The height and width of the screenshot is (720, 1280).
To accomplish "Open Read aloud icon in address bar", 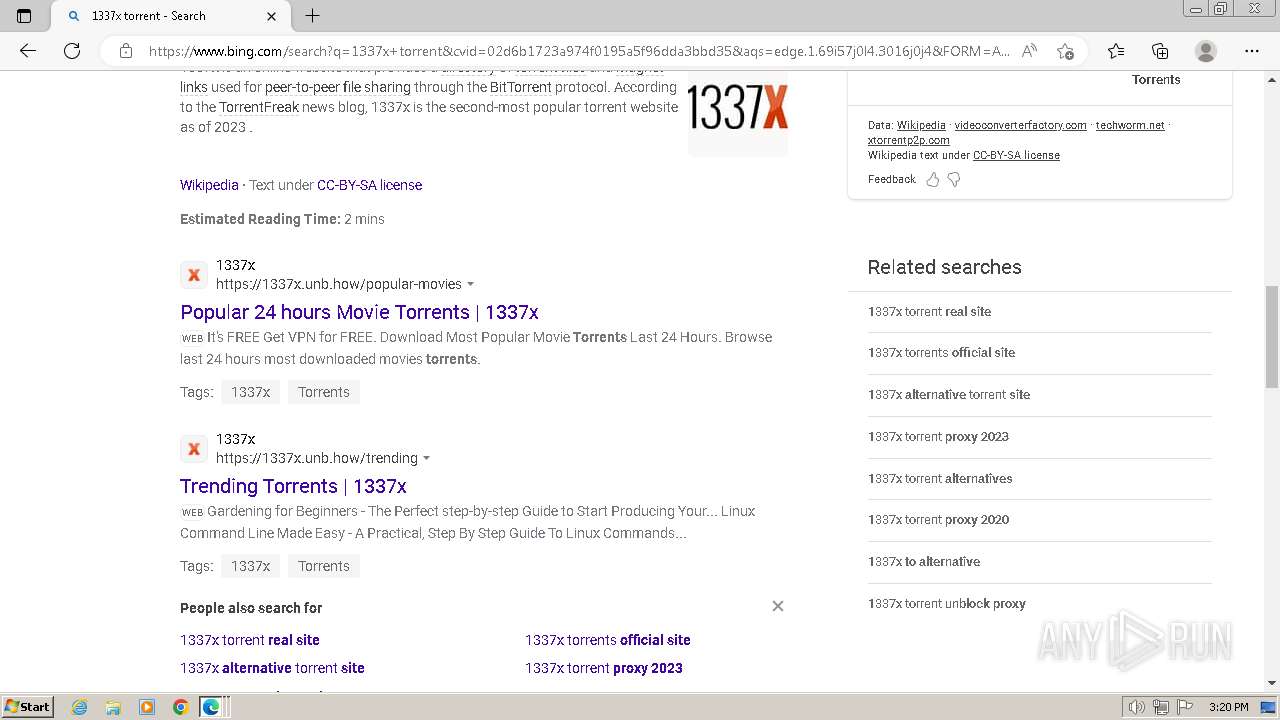I will 1029,51.
